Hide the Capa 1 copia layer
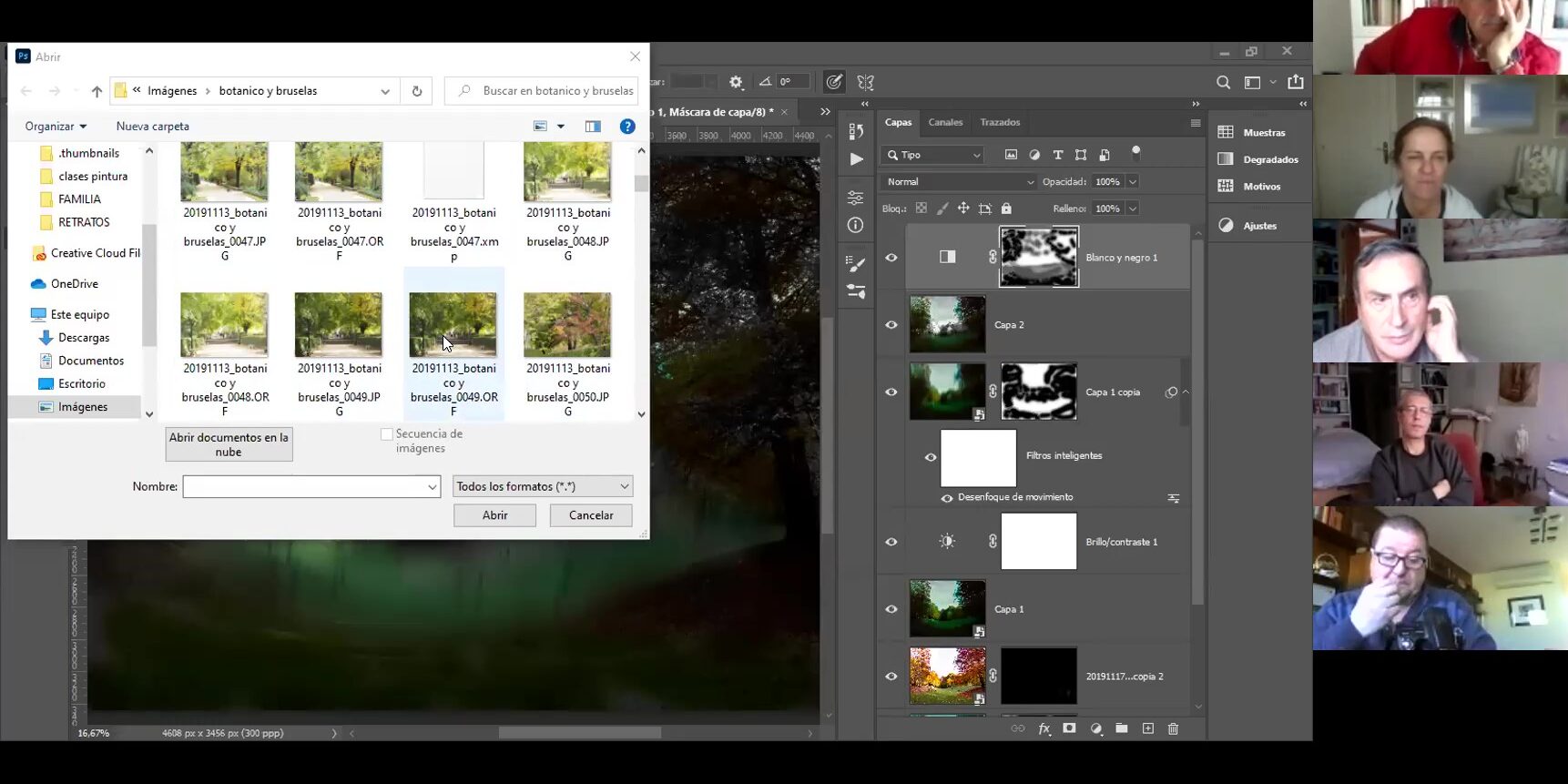Screen dimensions: 1568x784 point(891,392)
